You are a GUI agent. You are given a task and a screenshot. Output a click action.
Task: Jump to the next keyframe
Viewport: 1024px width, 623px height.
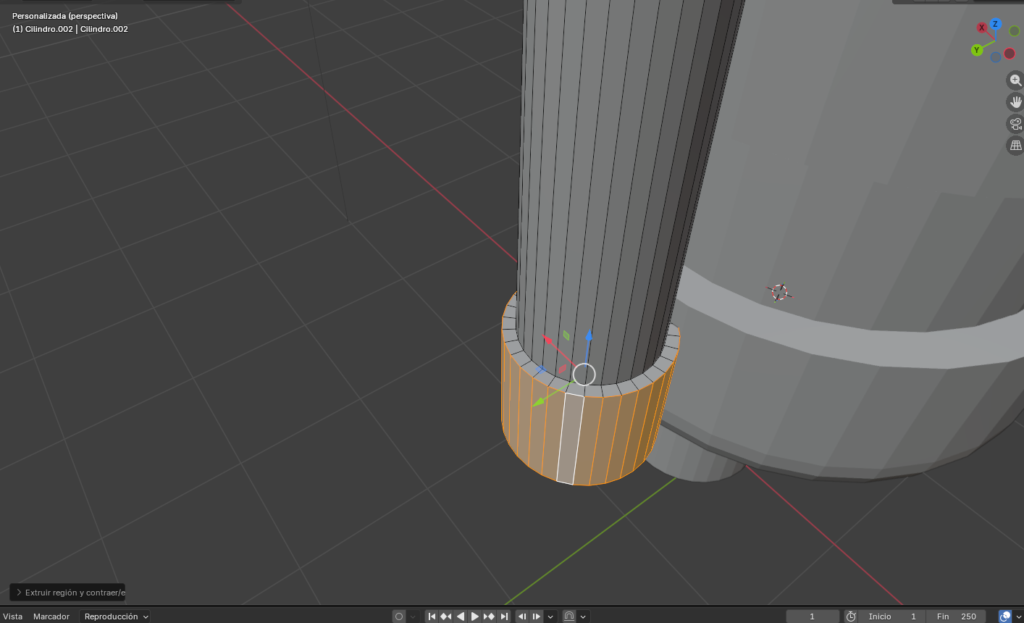489,616
